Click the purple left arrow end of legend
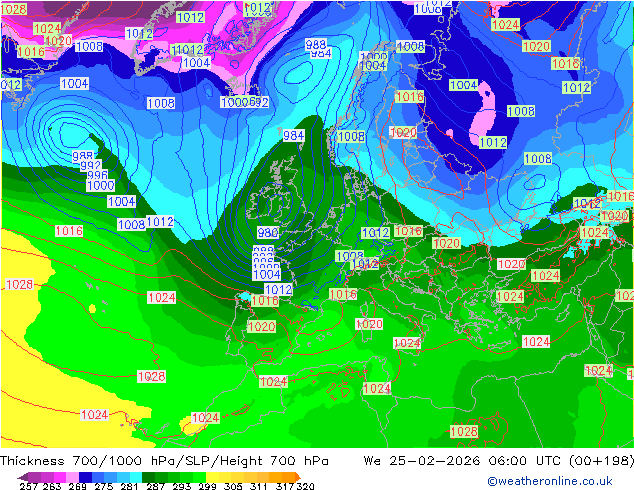 23,477
